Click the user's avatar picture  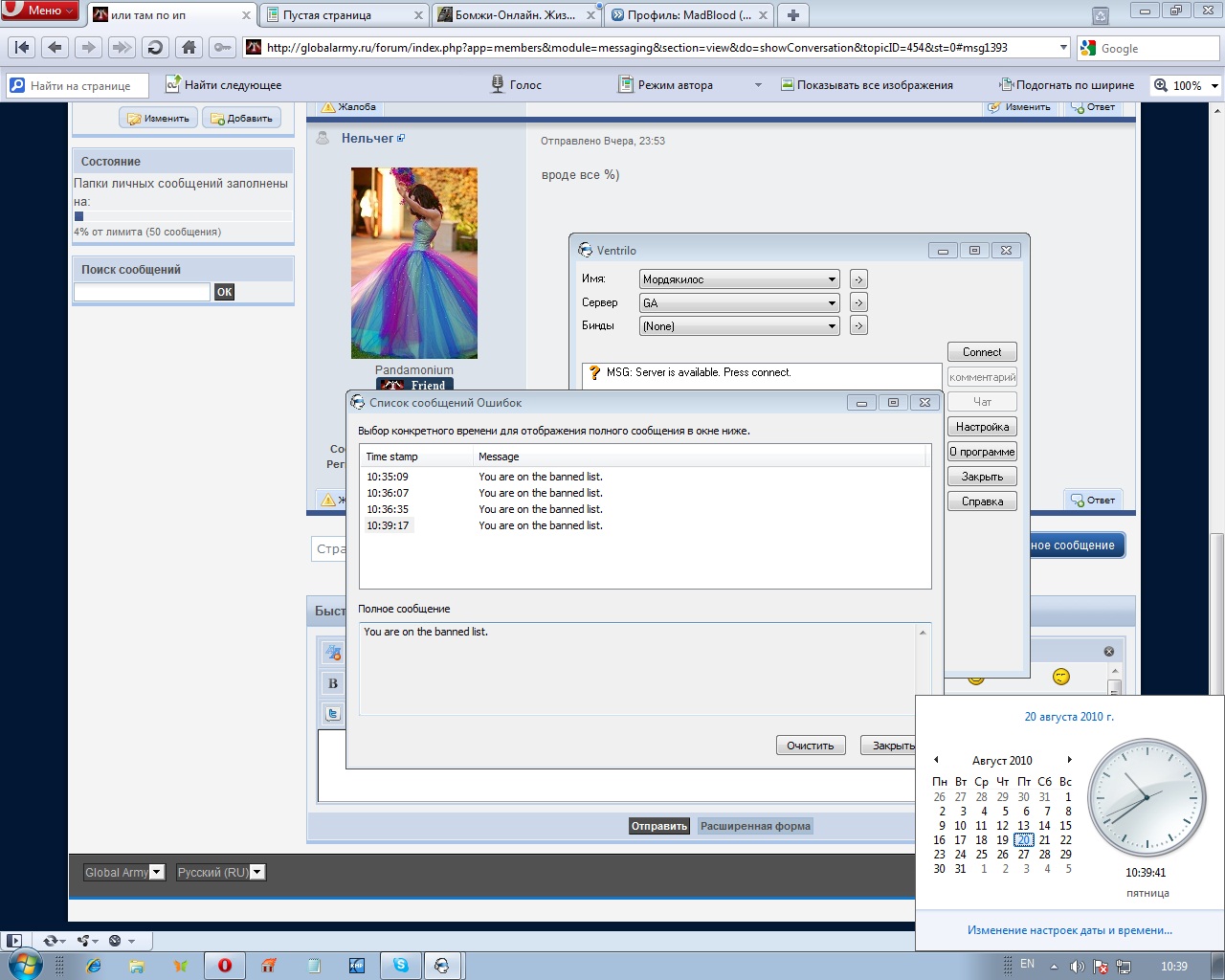coord(414,263)
